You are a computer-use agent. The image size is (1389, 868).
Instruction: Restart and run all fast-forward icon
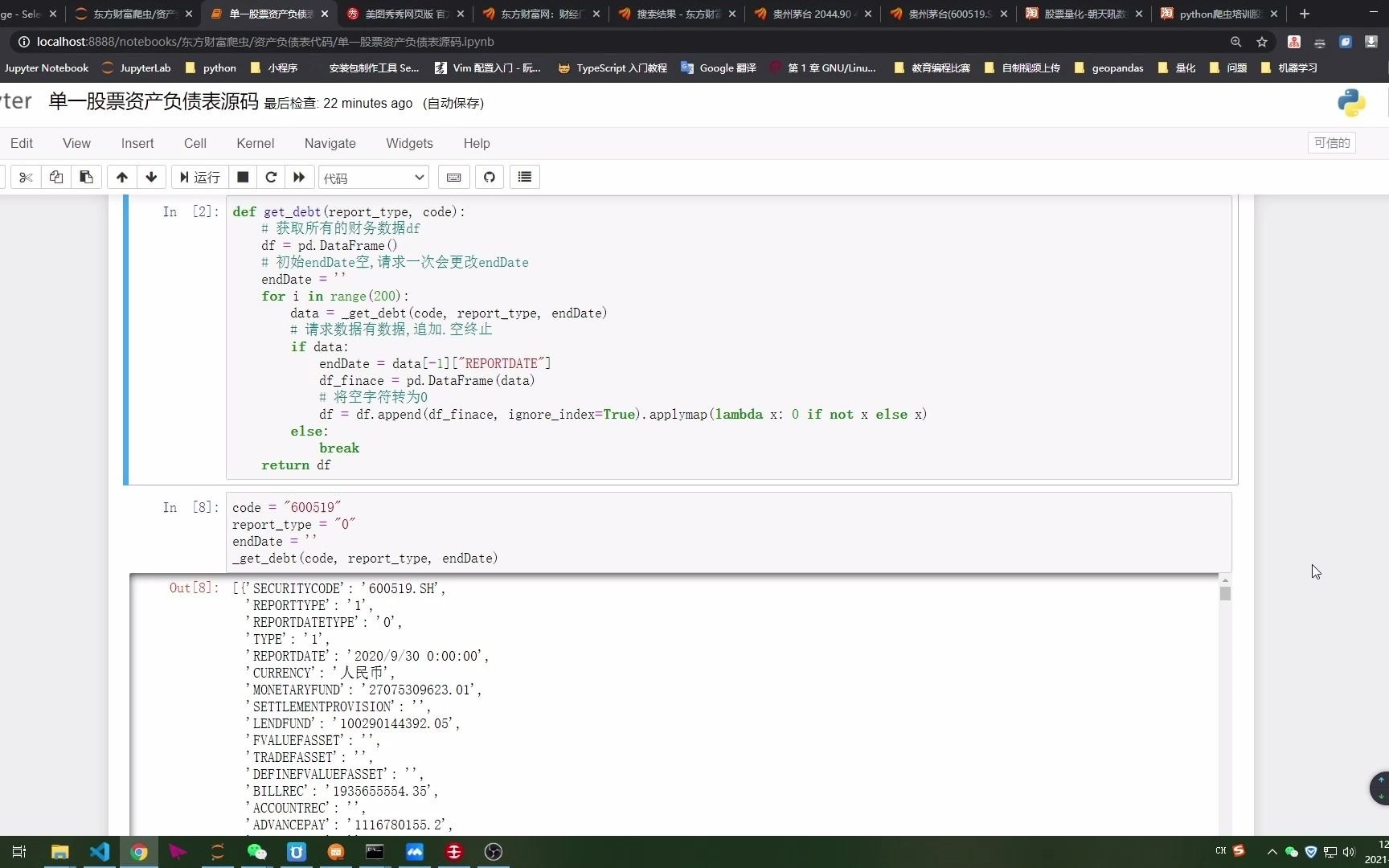point(299,177)
